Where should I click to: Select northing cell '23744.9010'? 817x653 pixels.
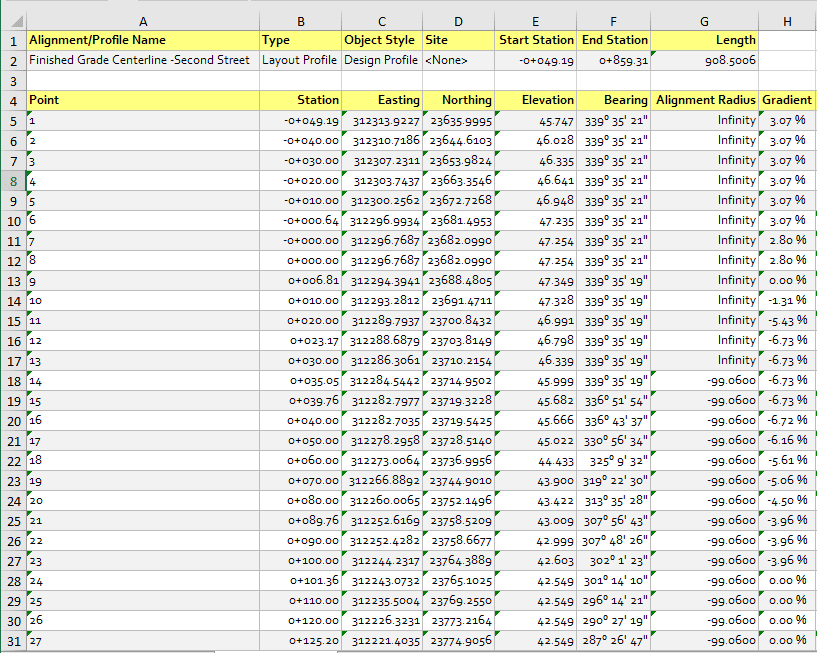coord(458,481)
